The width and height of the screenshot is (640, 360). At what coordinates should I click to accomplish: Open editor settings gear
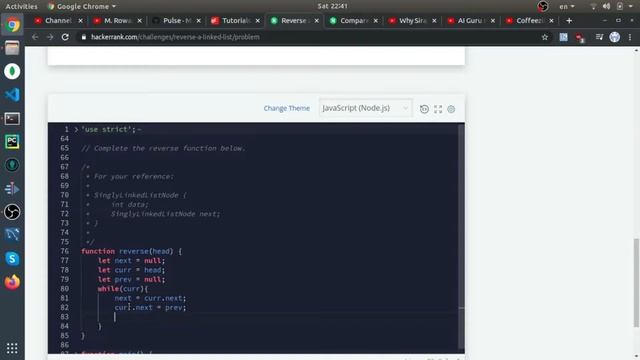(451, 109)
